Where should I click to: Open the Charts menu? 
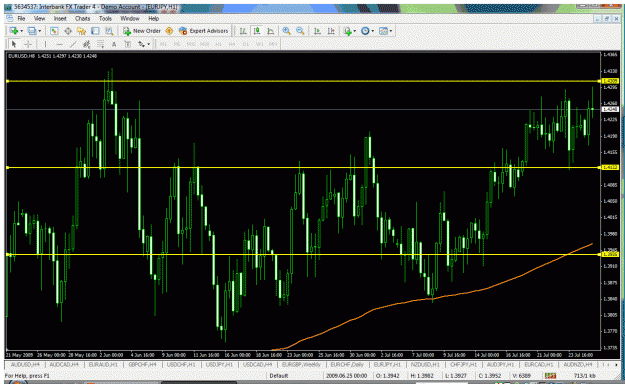click(x=83, y=19)
